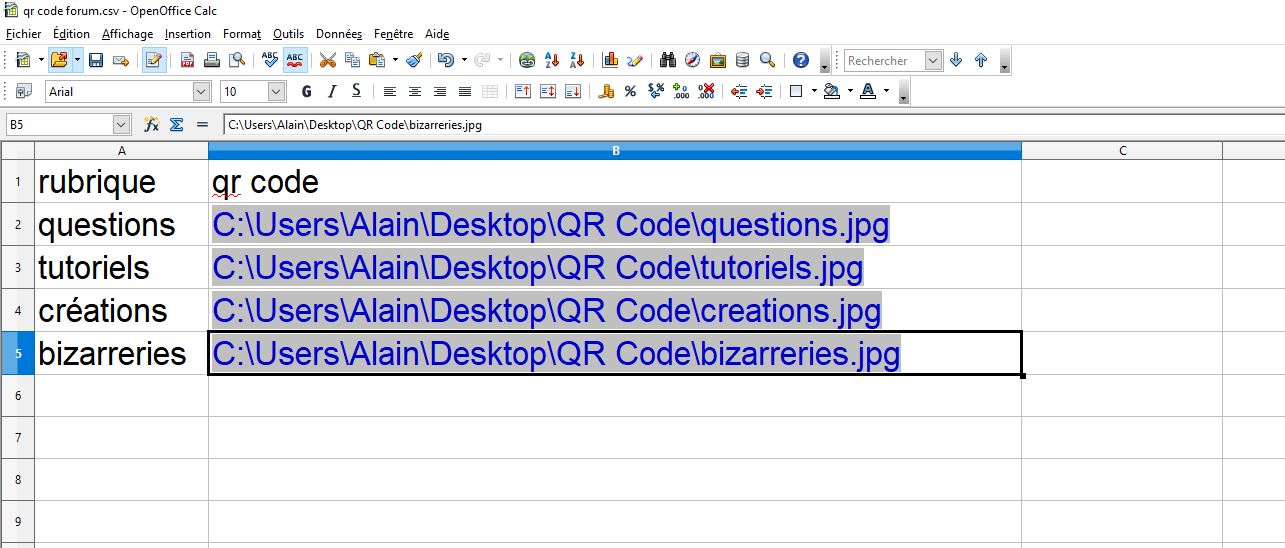The height and width of the screenshot is (548, 1285).
Task: Toggle Show Draw Functions icon
Action: [635, 60]
